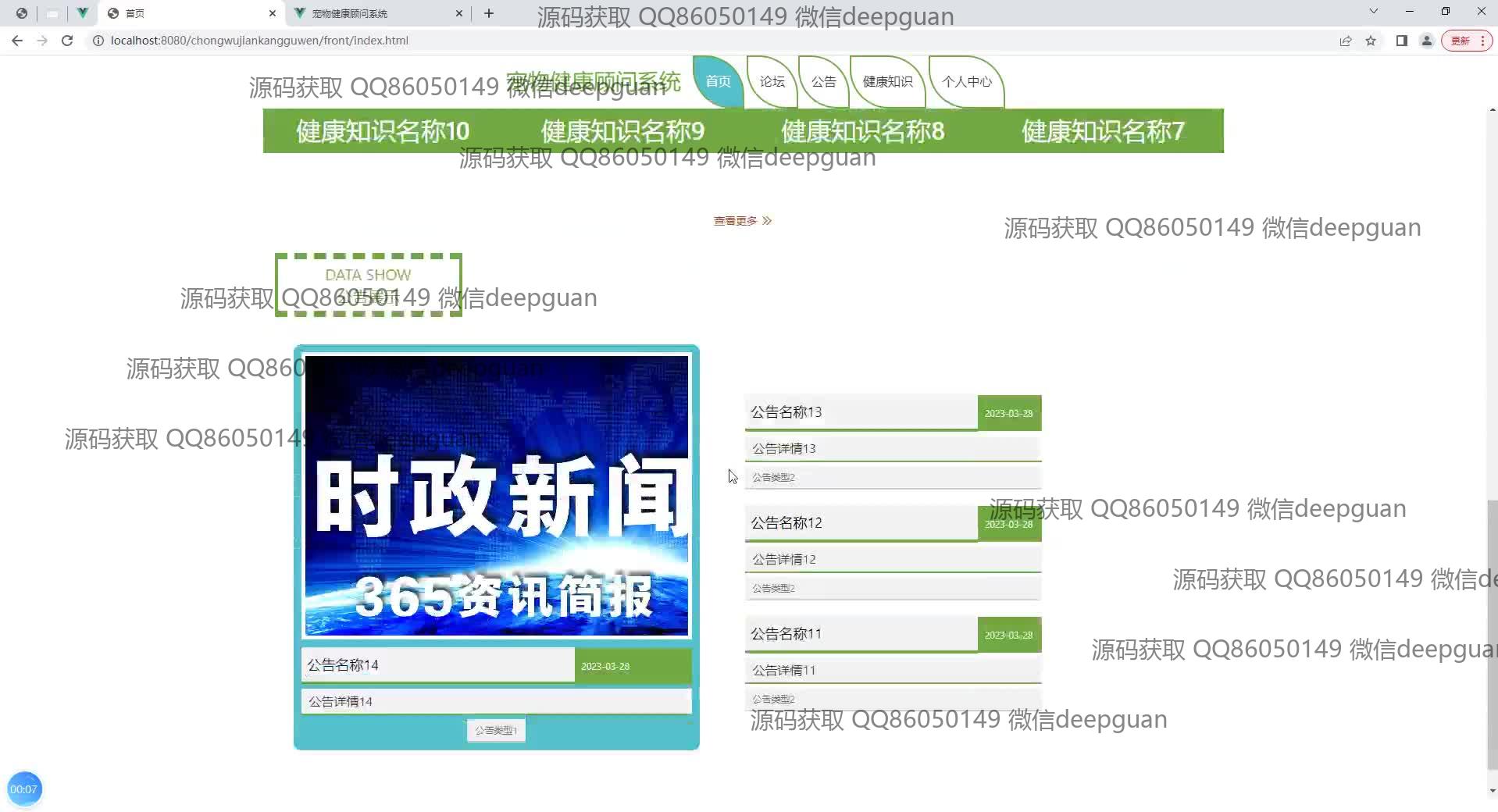This screenshot has height=812, width=1498.
Task: Open 健康知识名称8 card
Action: [863, 131]
